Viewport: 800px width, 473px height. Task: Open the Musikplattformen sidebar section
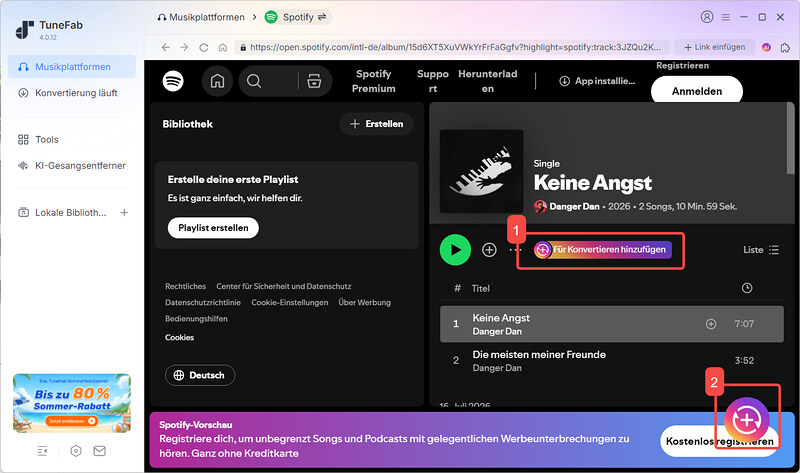72,67
